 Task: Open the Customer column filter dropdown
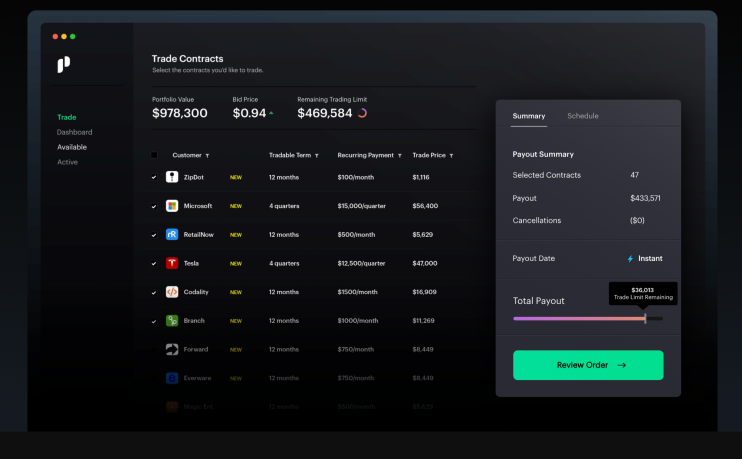pos(207,156)
